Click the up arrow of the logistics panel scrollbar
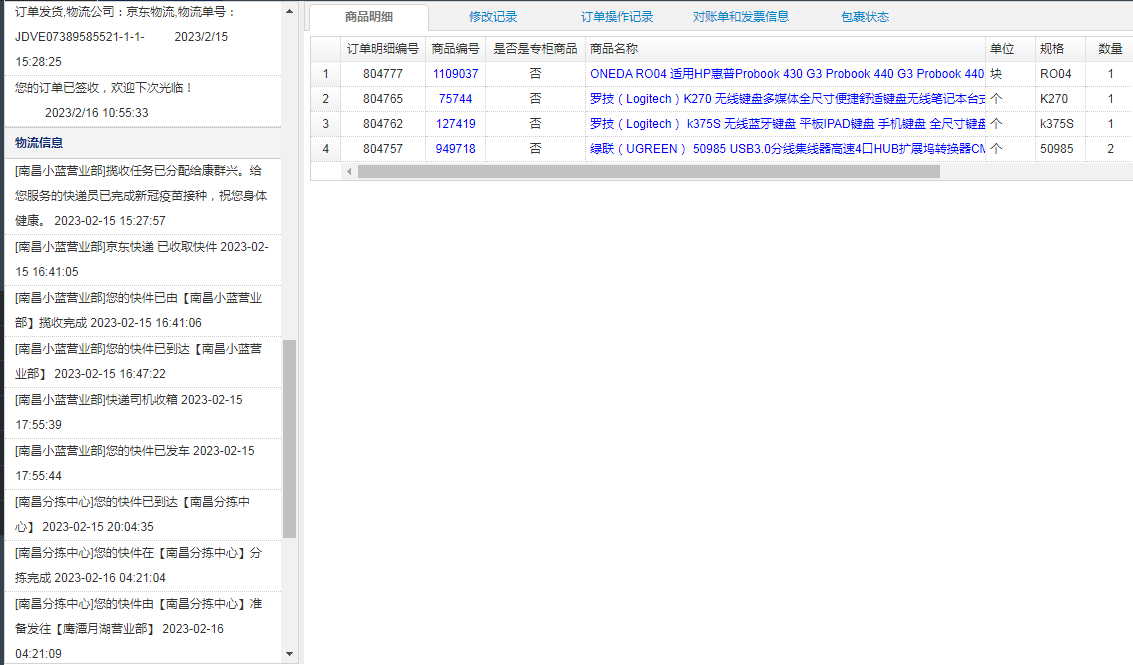This screenshot has height=665, width=1133. click(x=290, y=11)
